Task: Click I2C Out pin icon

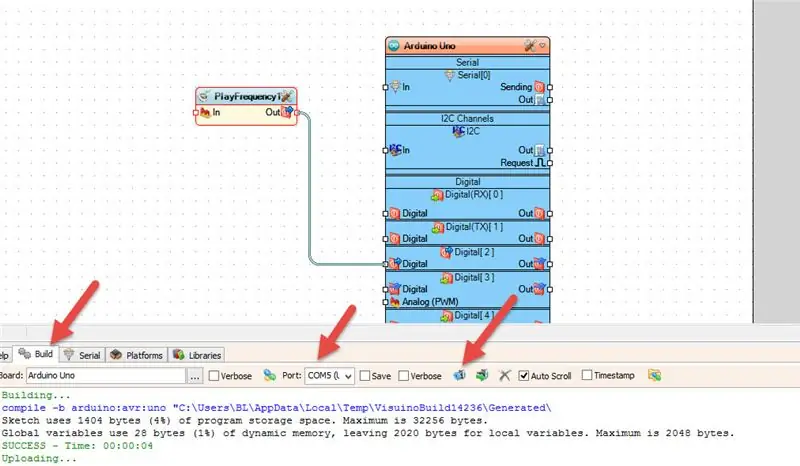Action: tap(540, 150)
